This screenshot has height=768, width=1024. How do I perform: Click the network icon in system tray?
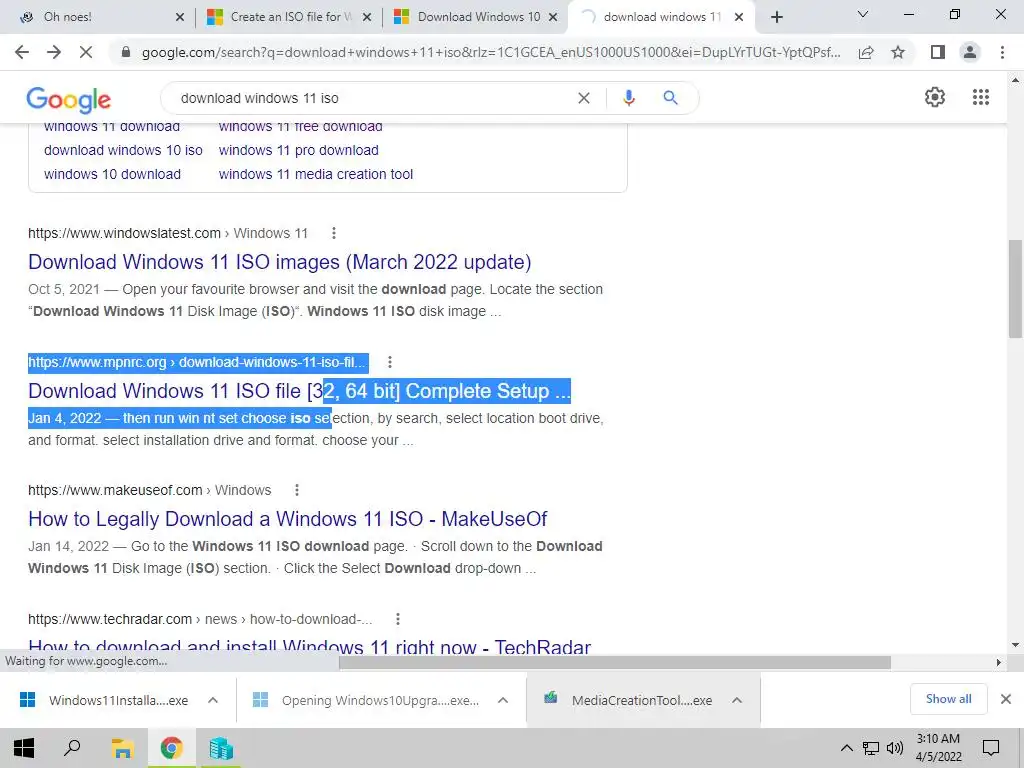pos(871,748)
